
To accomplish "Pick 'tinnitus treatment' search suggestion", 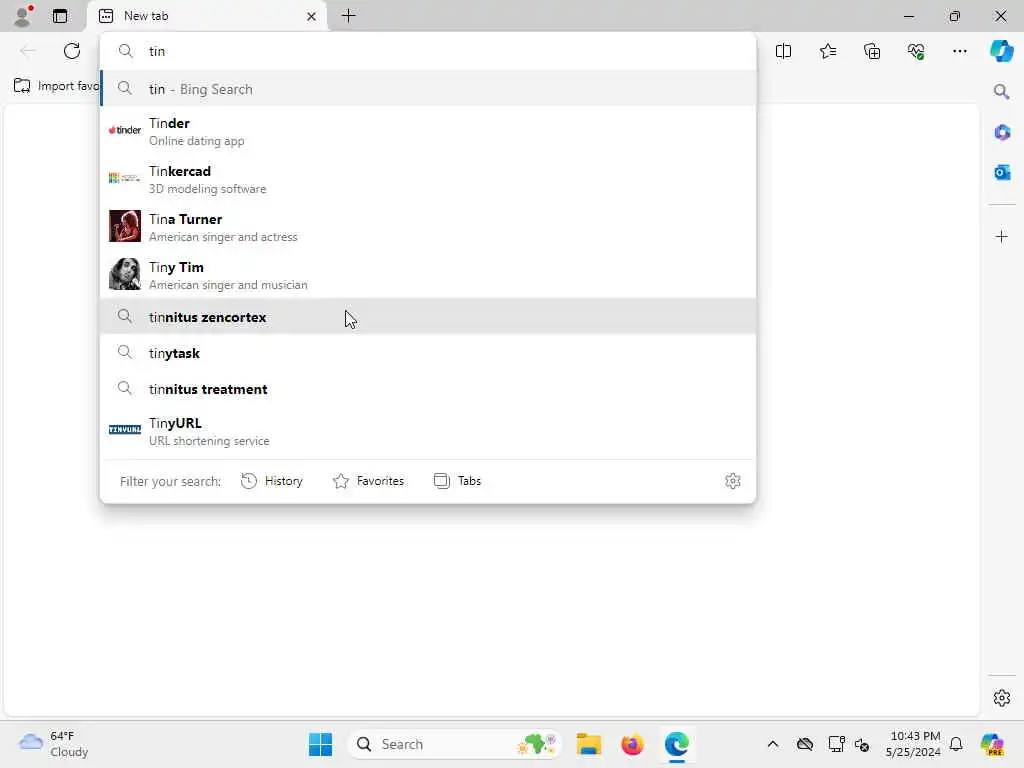I will 428,389.
